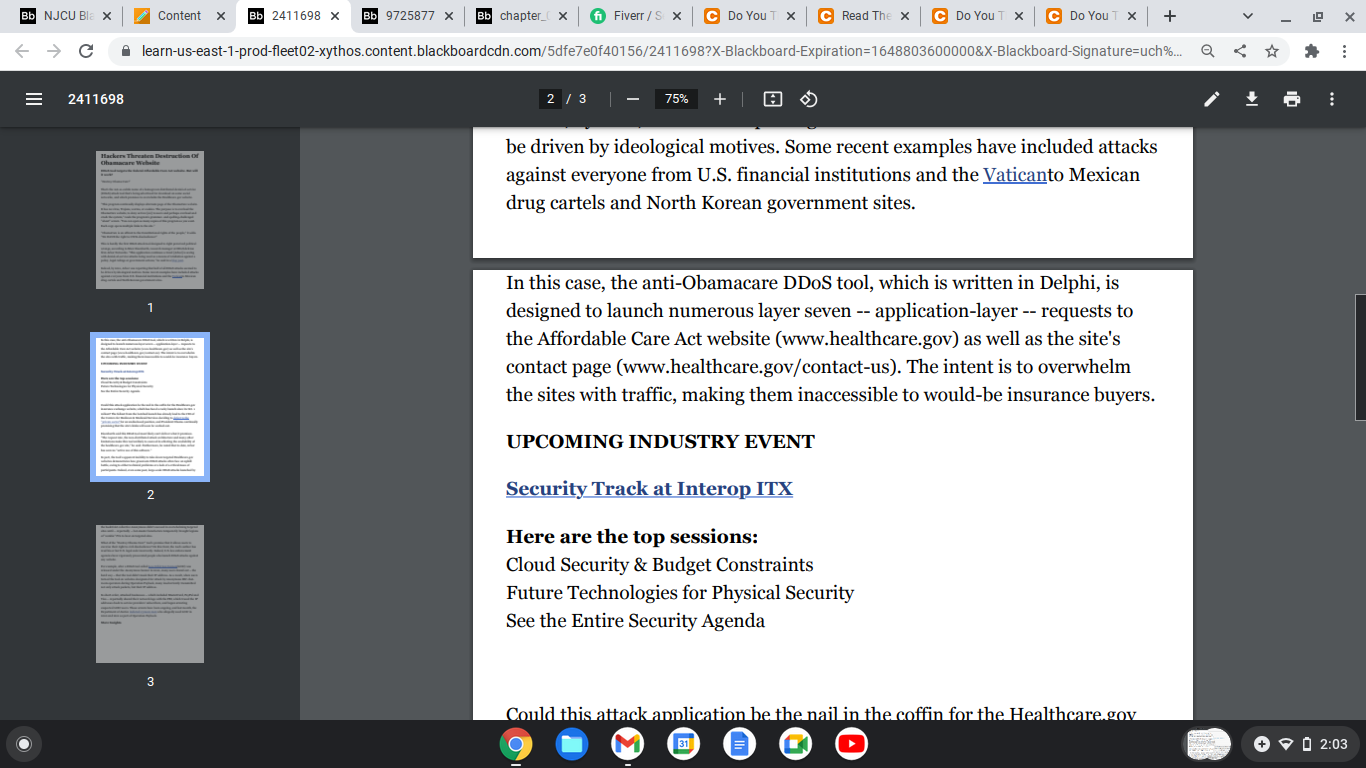Bookmark this page with the star
This screenshot has width=1366, height=768.
pyautogui.click(x=1272, y=51)
